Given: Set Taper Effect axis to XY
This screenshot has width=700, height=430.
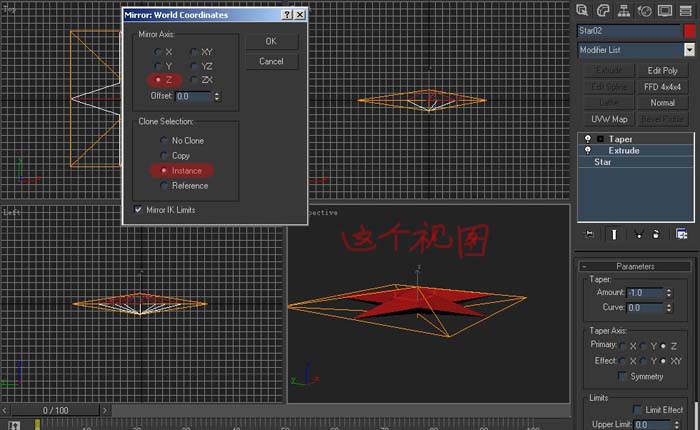Looking at the screenshot, I should [663, 361].
